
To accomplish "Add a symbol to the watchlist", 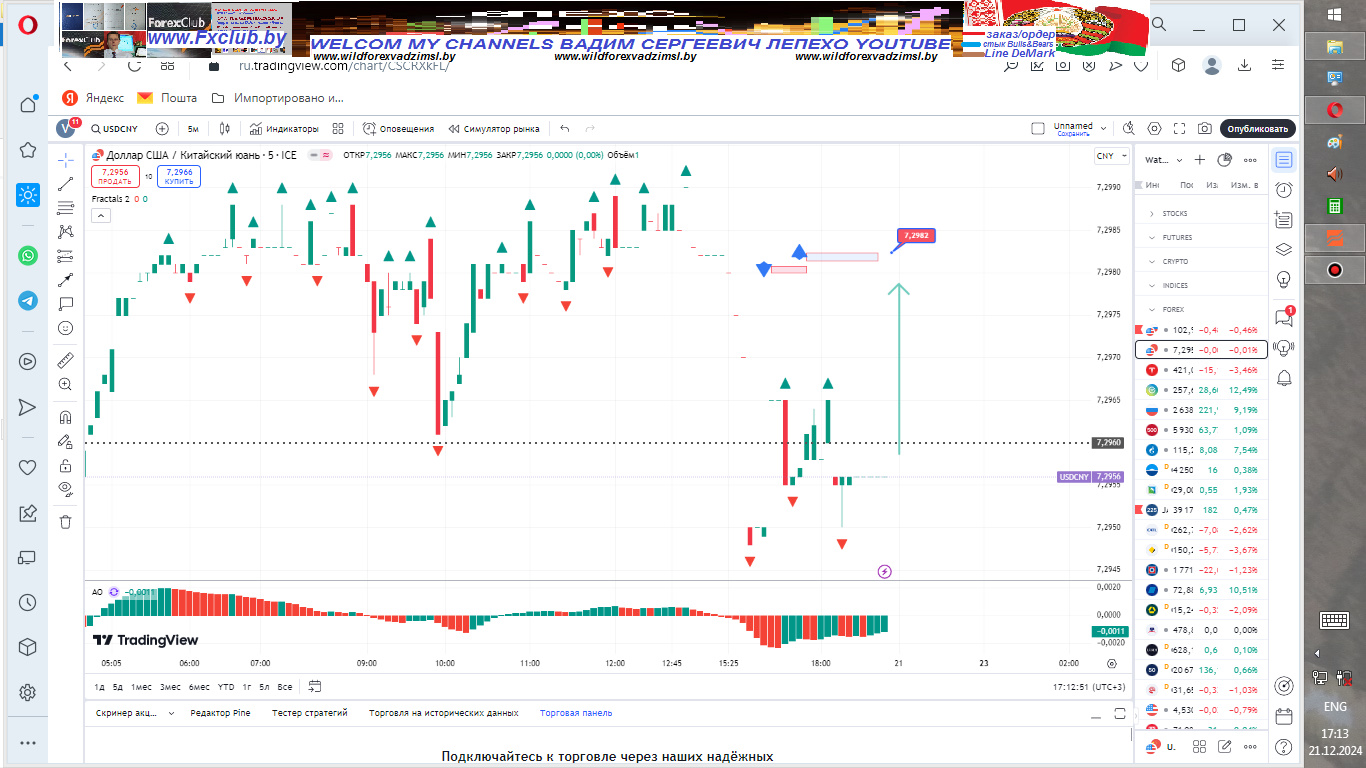I will tap(1200, 160).
